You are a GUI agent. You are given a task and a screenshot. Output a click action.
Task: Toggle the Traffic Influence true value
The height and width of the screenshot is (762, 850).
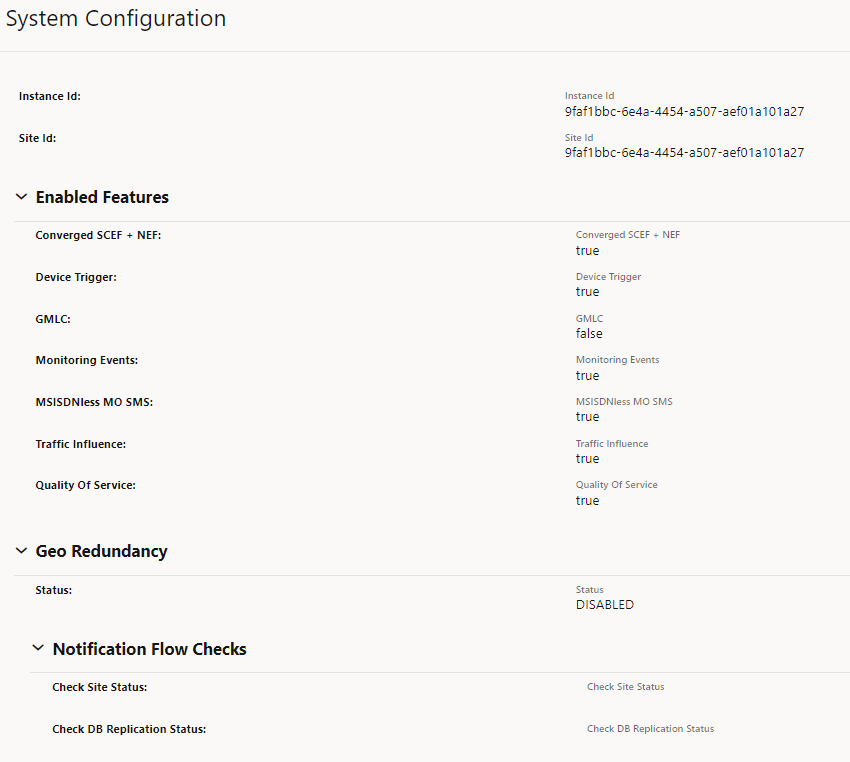(587, 458)
